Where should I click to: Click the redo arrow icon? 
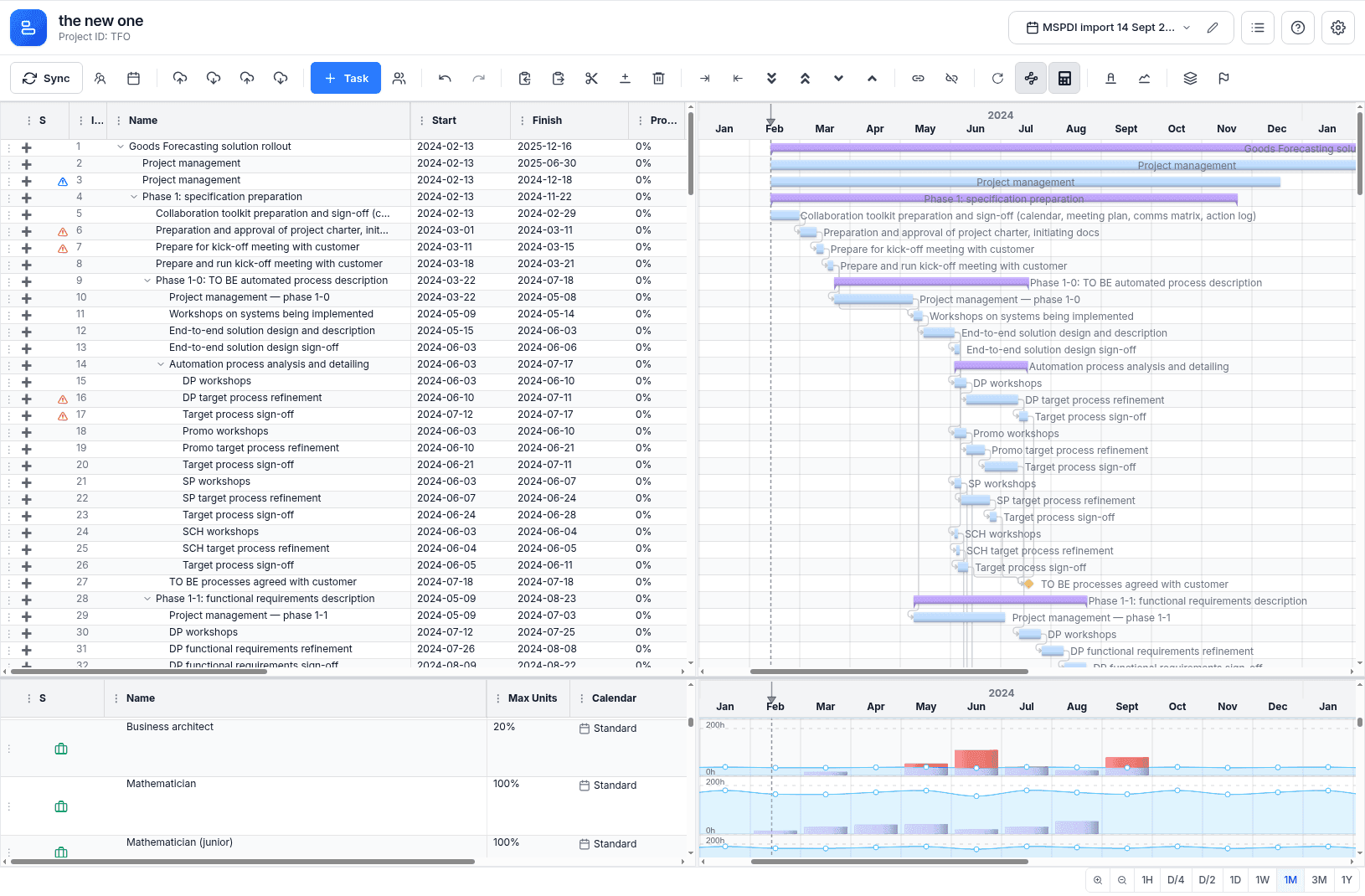478,78
